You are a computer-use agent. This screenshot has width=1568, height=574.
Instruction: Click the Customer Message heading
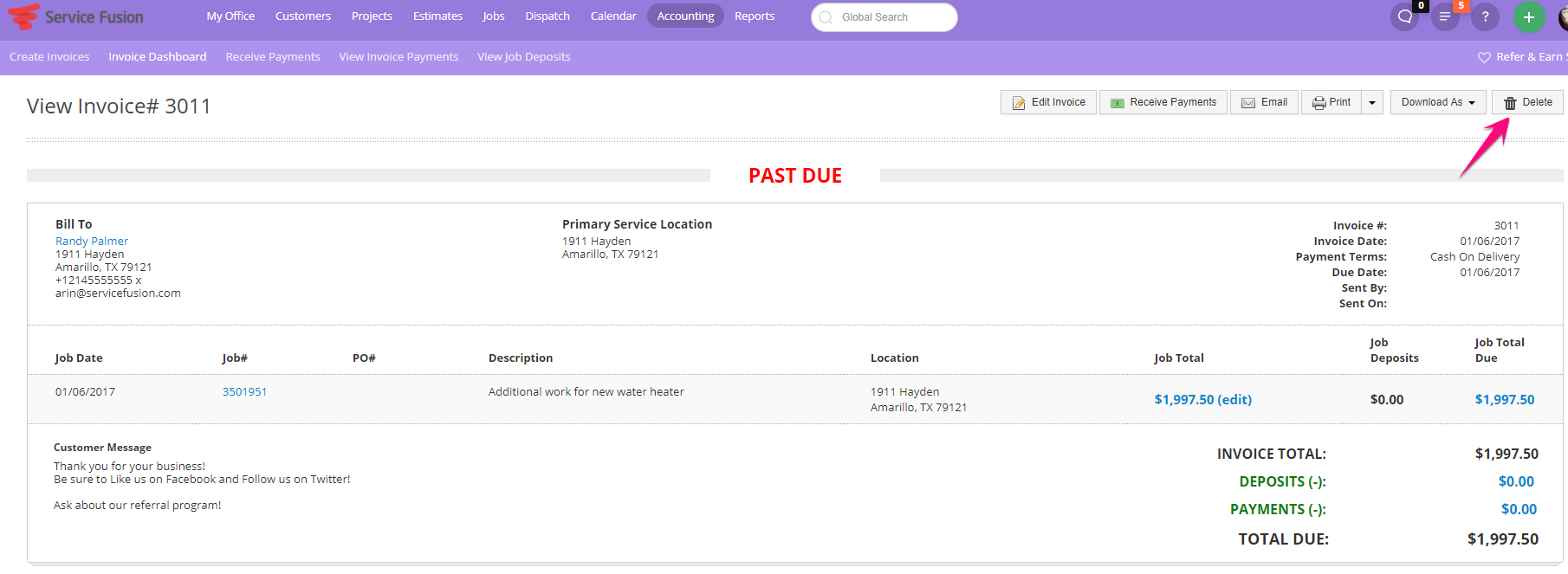pyautogui.click(x=102, y=448)
